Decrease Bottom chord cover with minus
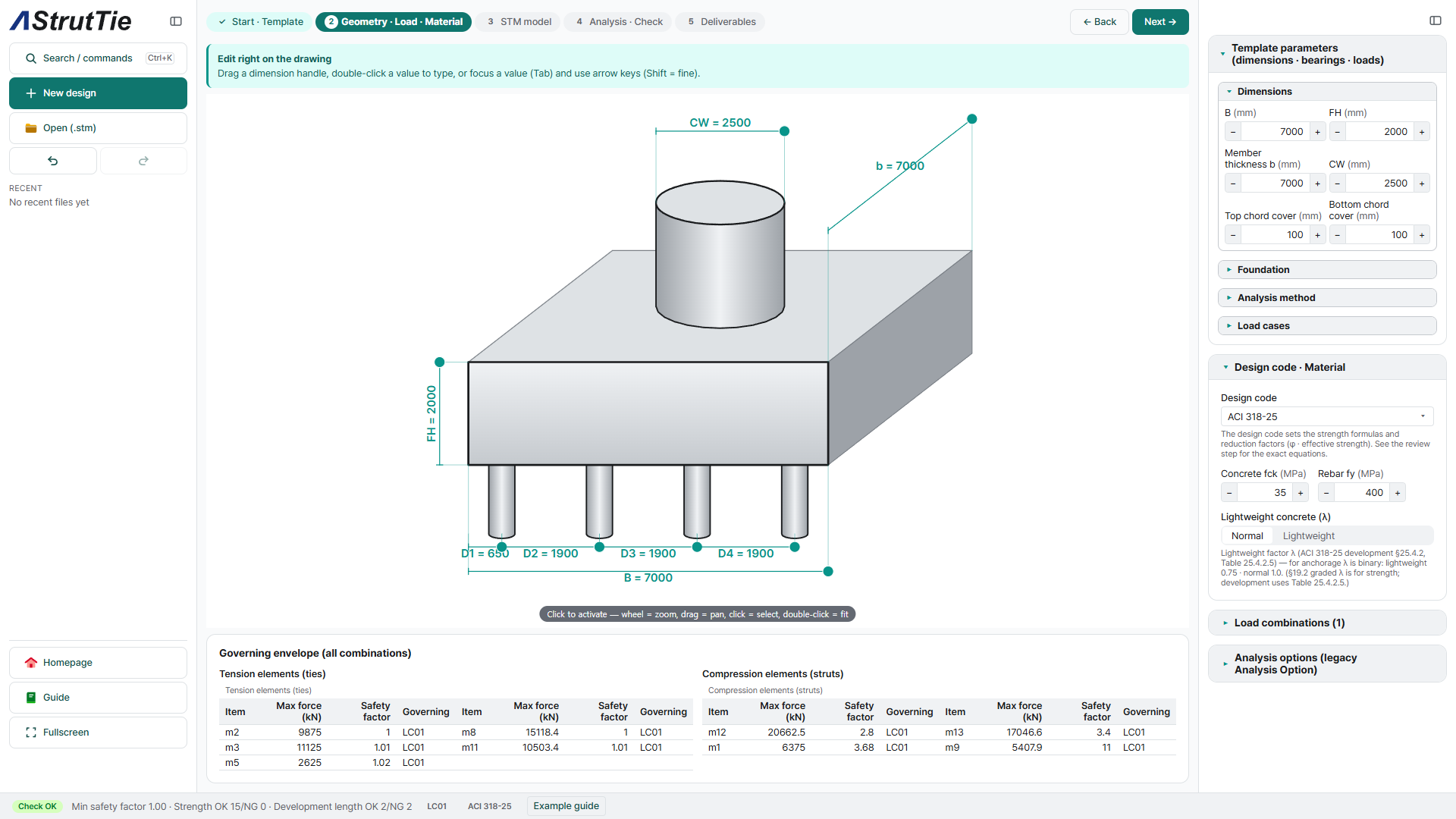The height and width of the screenshot is (819, 1456). click(1338, 235)
